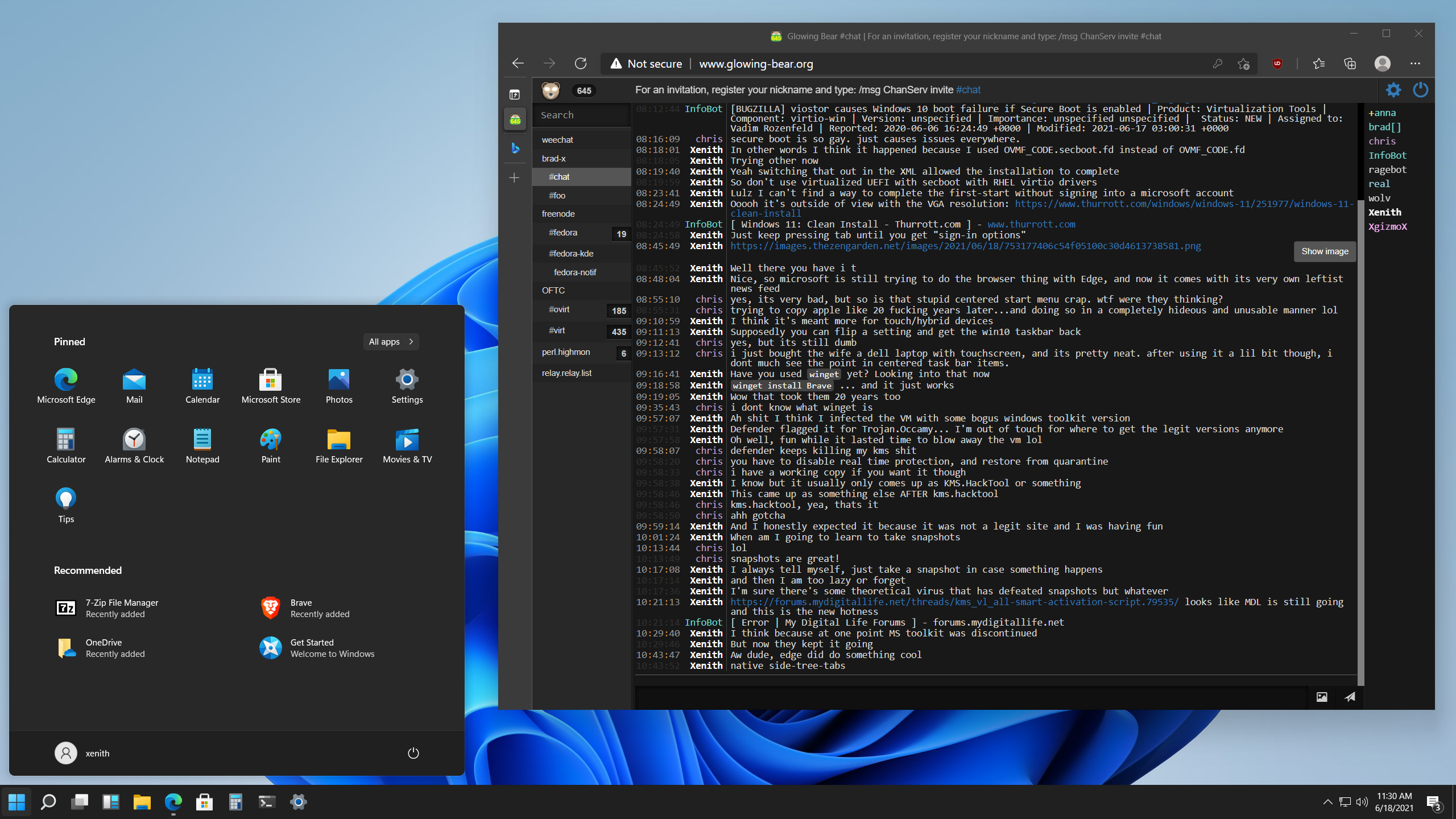The image size is (1456, 819).
Task: Click the Search buffers field
Action: [x=582, y=115]
